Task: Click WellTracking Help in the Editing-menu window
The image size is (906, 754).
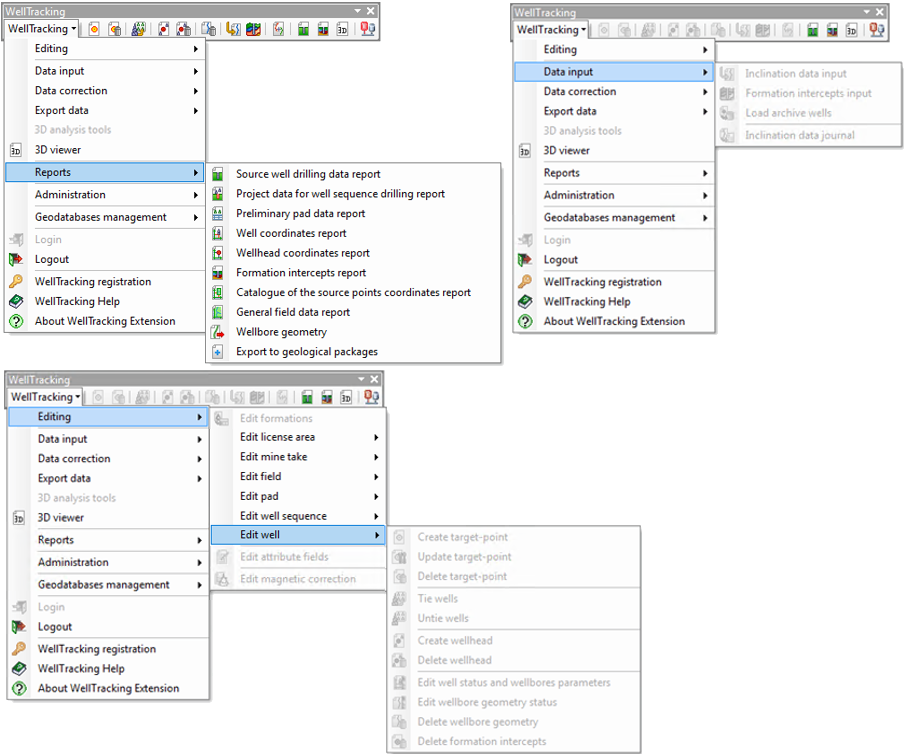Action: point(107,668)
